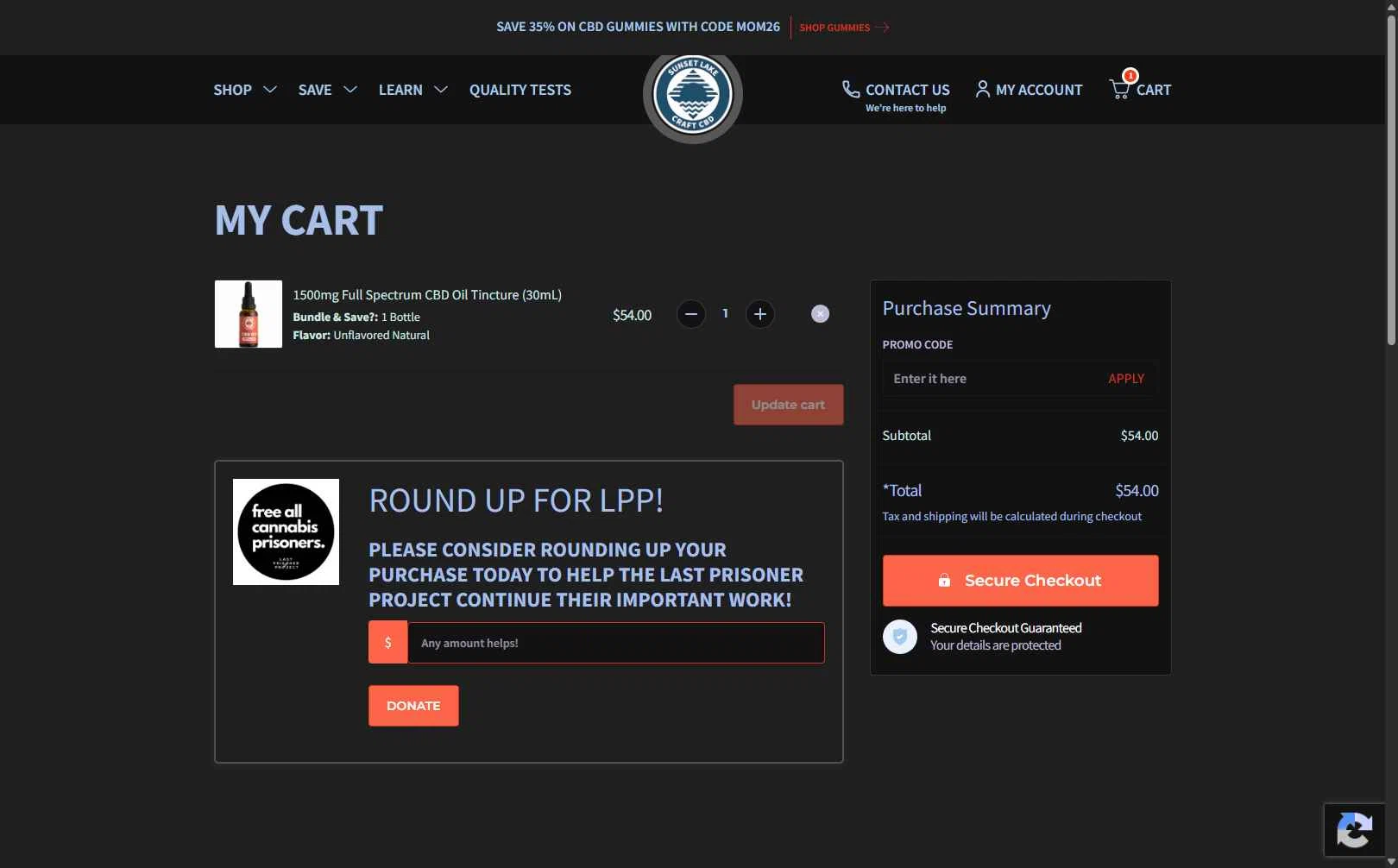This screenshot has width=1398, height=868.
Task: Proceed to Secure Checkout
Action: tap(1020, 581)
